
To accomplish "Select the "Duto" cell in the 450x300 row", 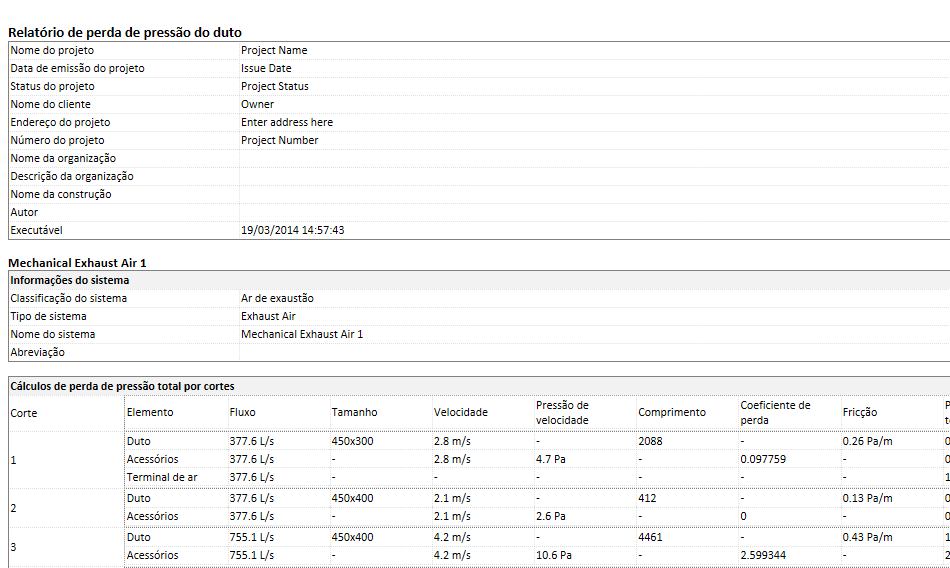I will pyautogui.click(x=139, y=441).
